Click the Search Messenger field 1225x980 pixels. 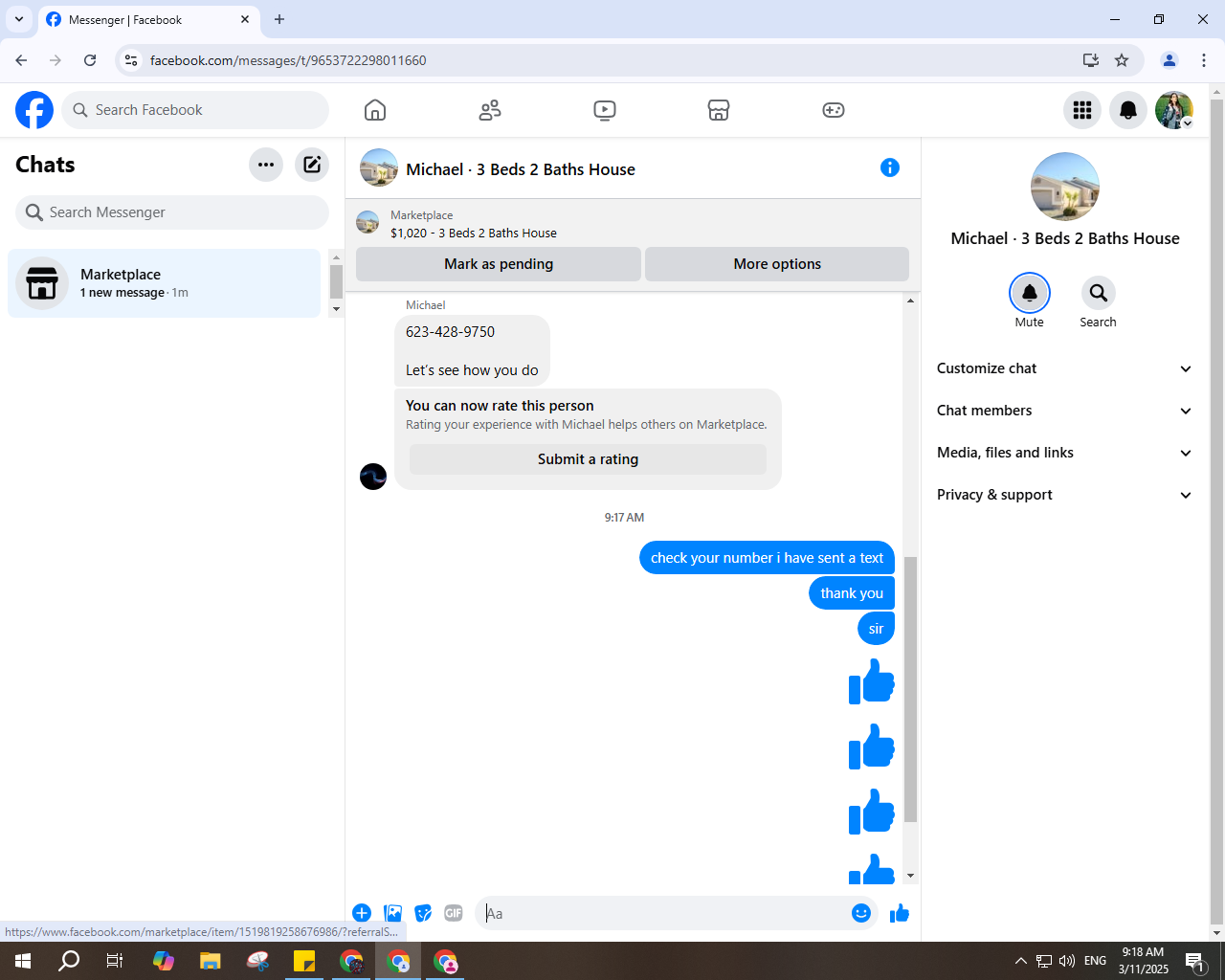[x=172, y=212]
